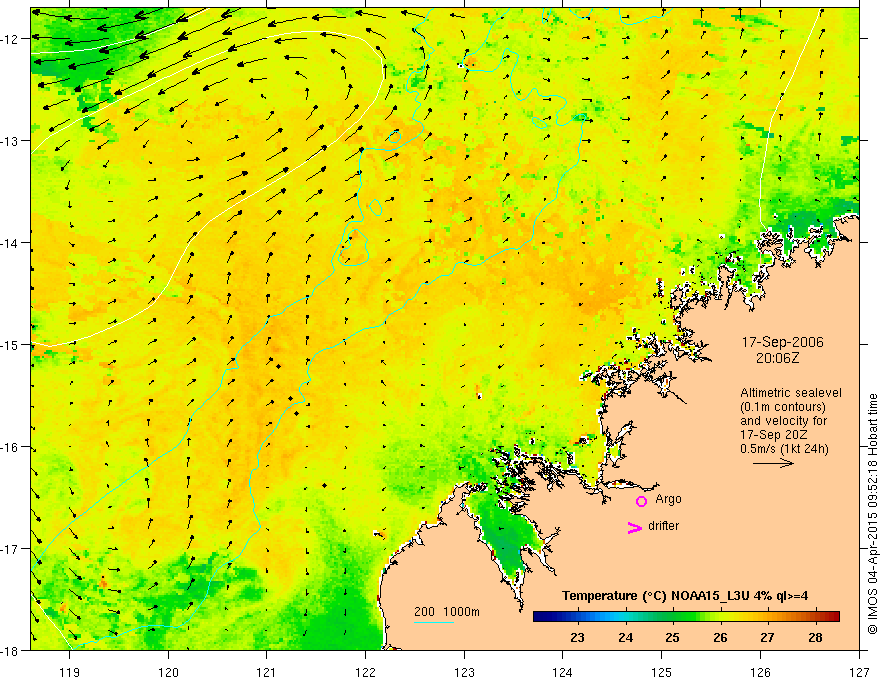Click longitude axis label '123'

464,672
